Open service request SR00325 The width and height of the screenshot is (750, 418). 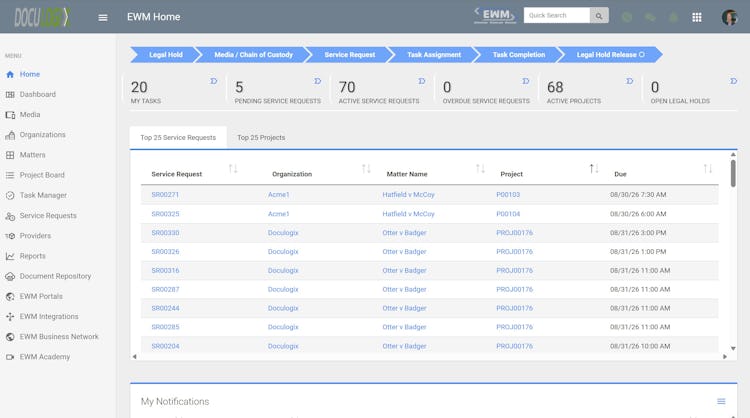(x=165, y=214)
